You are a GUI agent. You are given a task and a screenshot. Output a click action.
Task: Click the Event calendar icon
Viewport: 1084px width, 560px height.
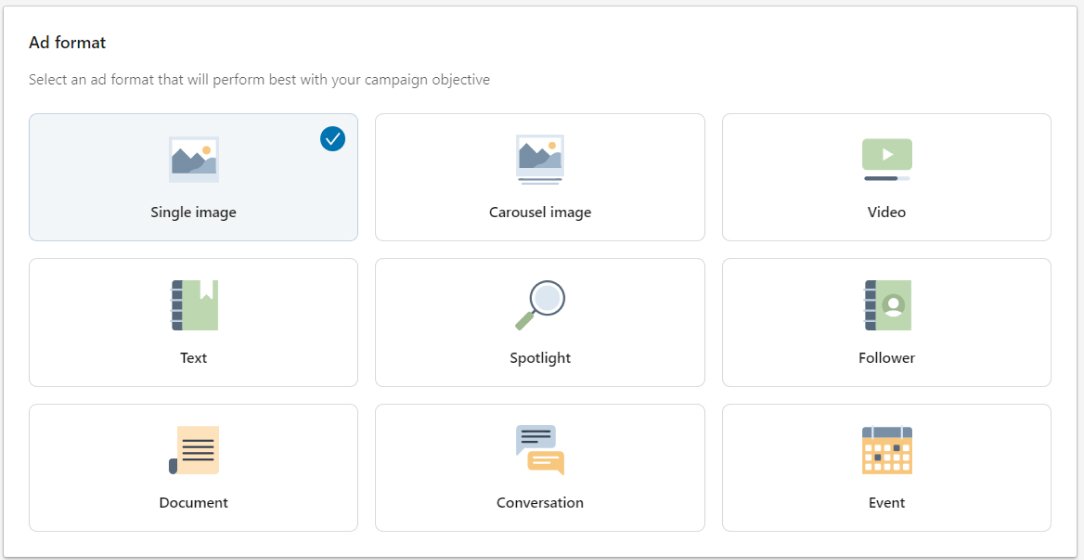(x=887, y=450)
